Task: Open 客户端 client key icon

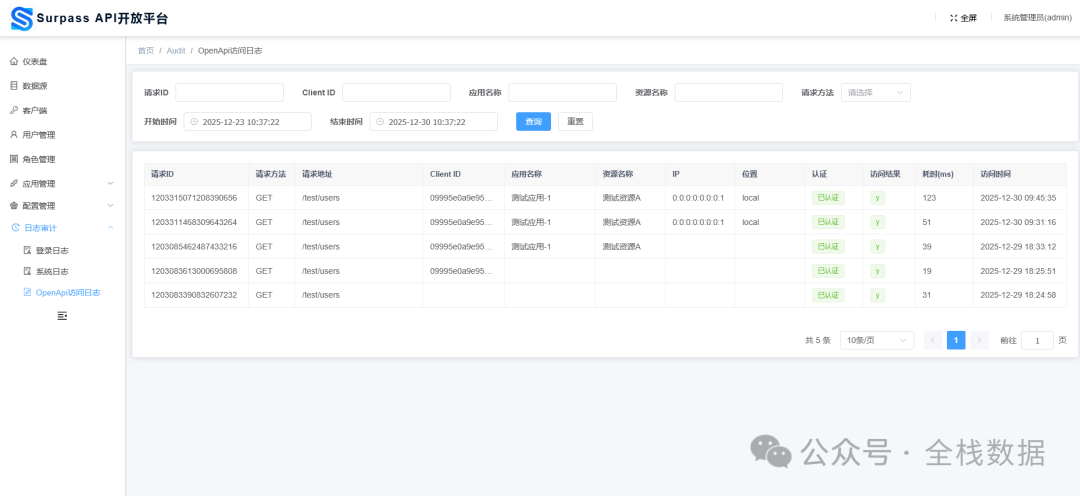Action: pos(14,110)
